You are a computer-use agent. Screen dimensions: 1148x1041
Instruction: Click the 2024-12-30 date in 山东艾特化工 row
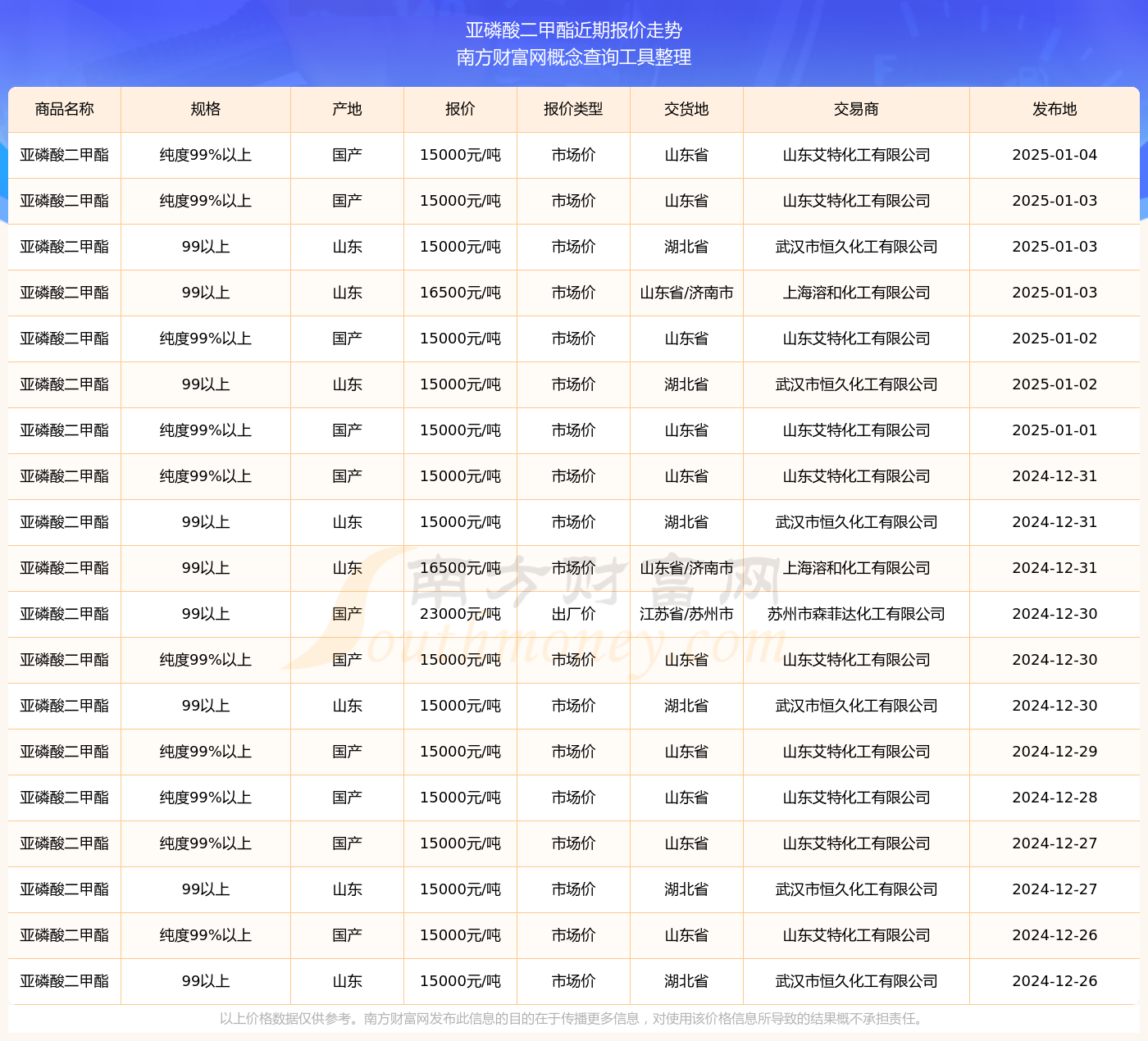[1055, 660]
